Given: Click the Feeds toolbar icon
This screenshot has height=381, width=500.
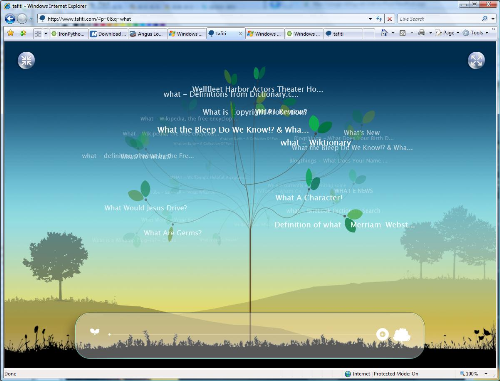Looking at the screenshot, I should click(x=403, y=33).
